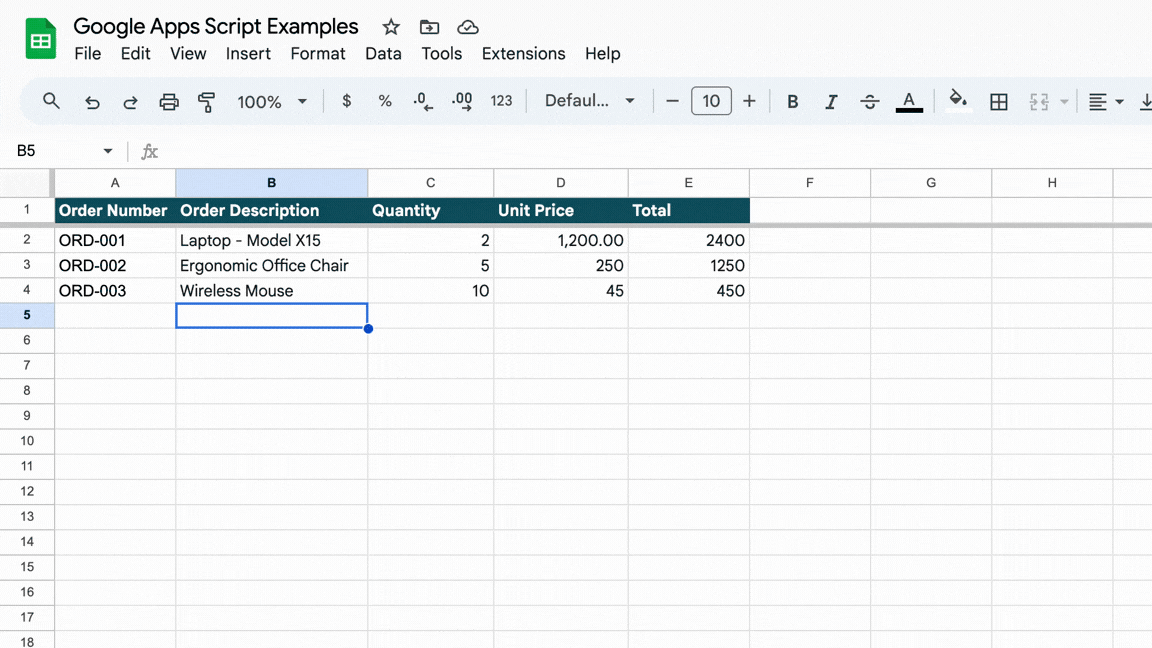
Task: Toggle bold formatting
Action: tap(793, 101)
